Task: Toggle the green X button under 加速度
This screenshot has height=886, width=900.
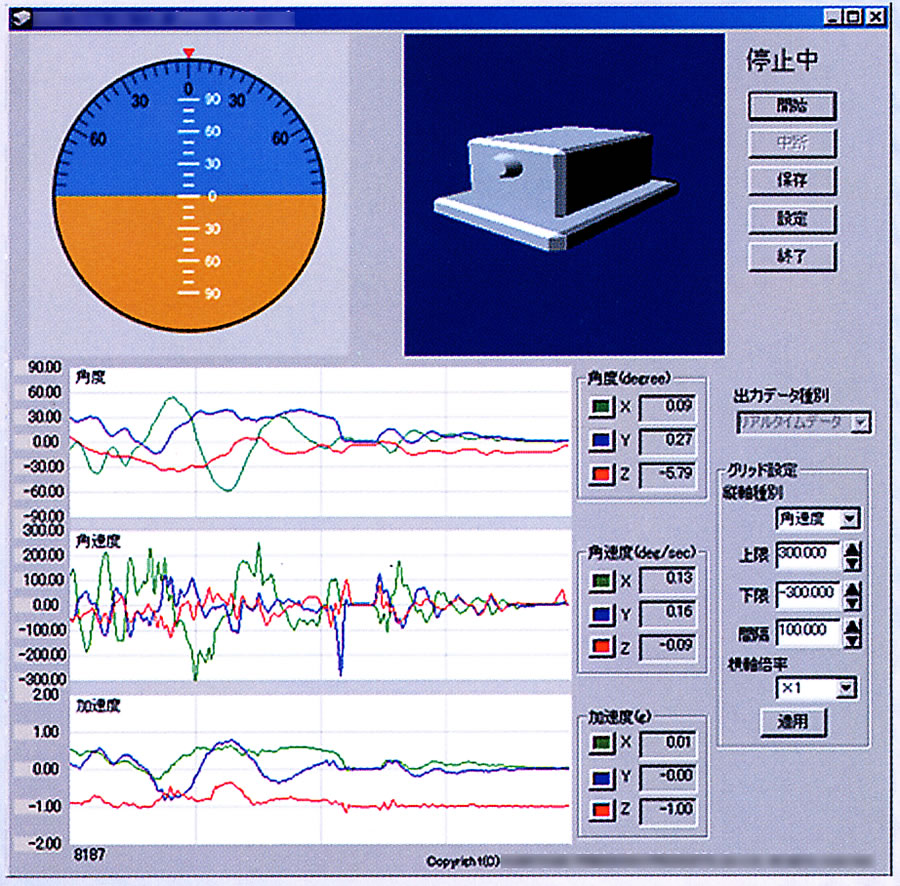Action: tap(600, 743)
